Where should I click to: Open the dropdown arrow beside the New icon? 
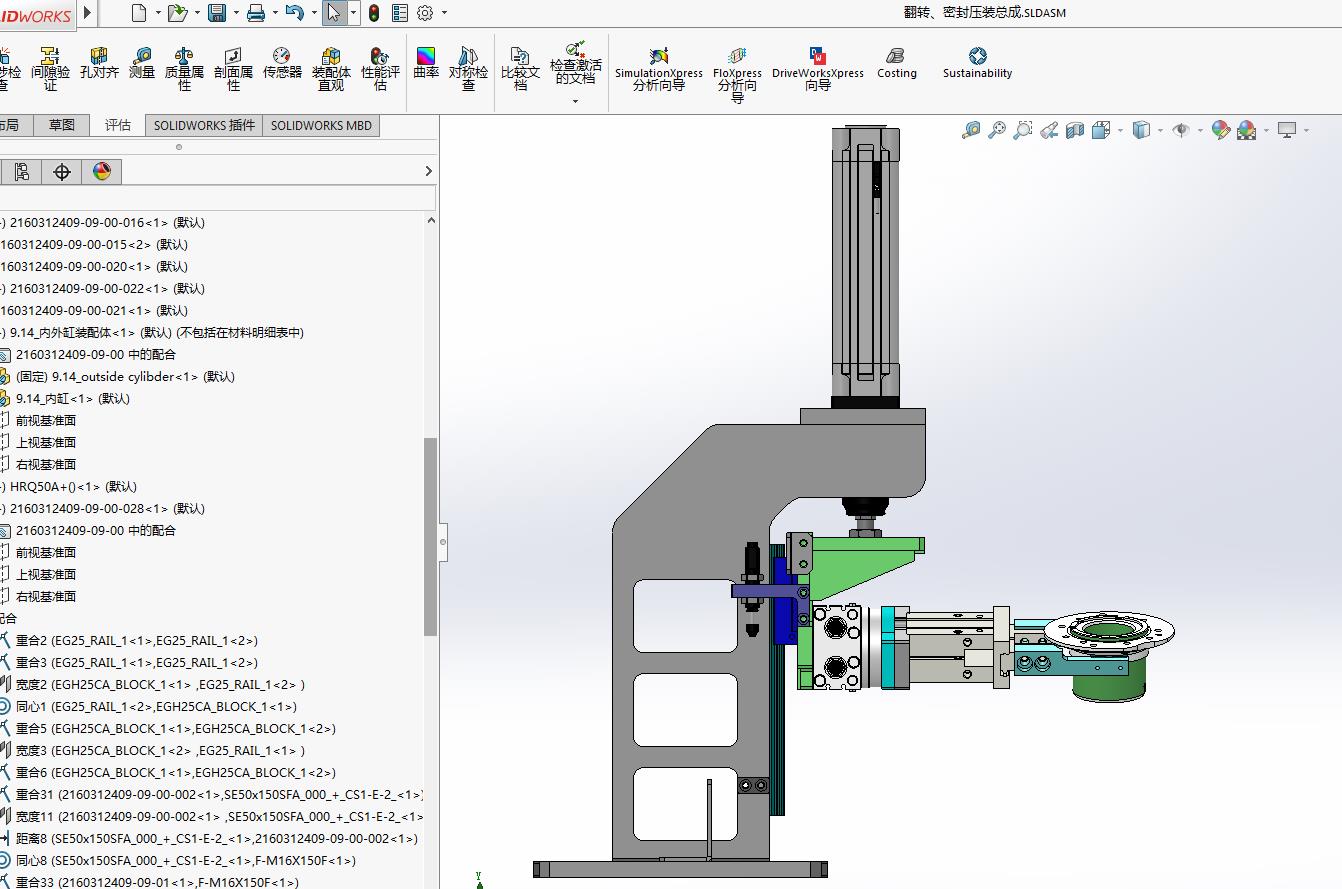click(x=158, y=13)
